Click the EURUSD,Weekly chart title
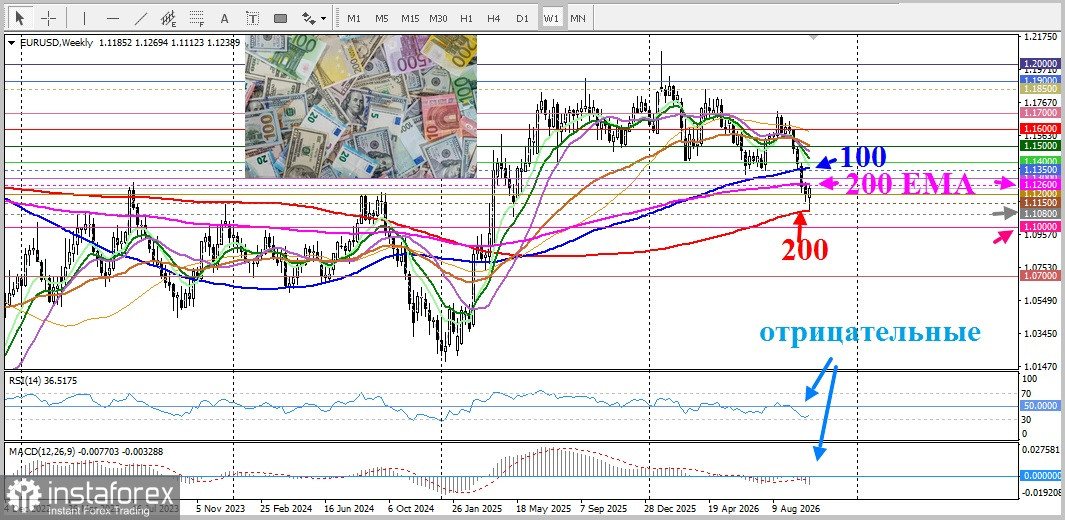The width and height of the screenshot is (1065, 520). click(x=56, y=42)
